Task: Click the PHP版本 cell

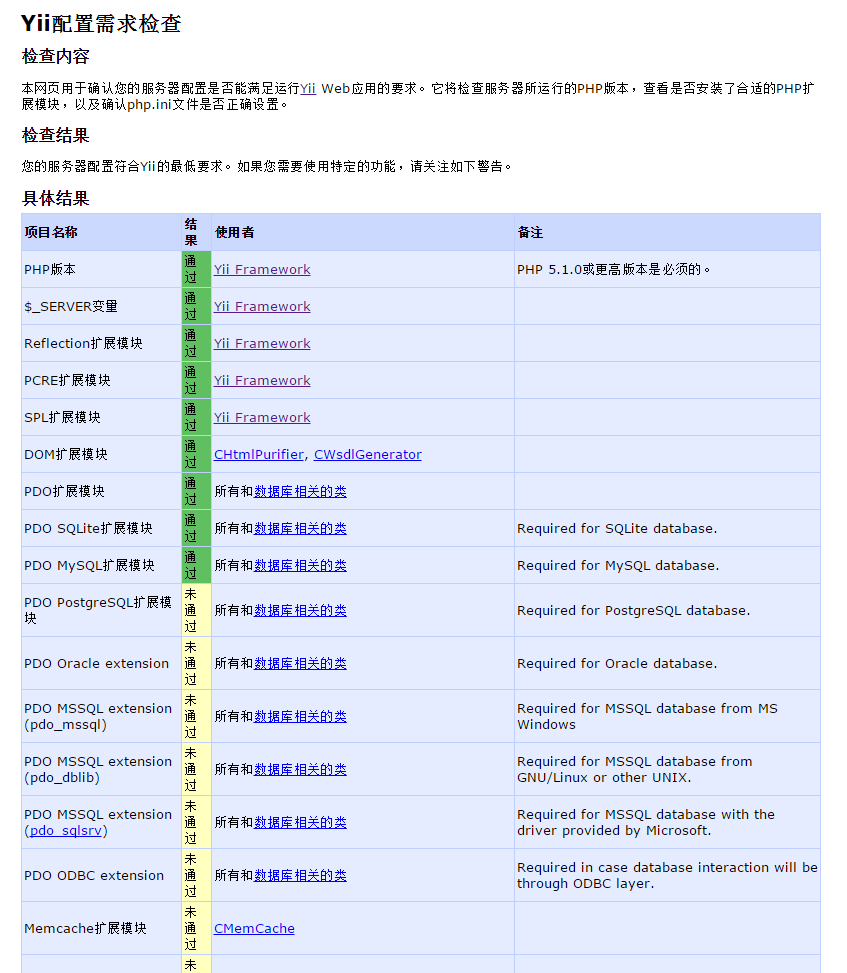Action: point(101,269)
